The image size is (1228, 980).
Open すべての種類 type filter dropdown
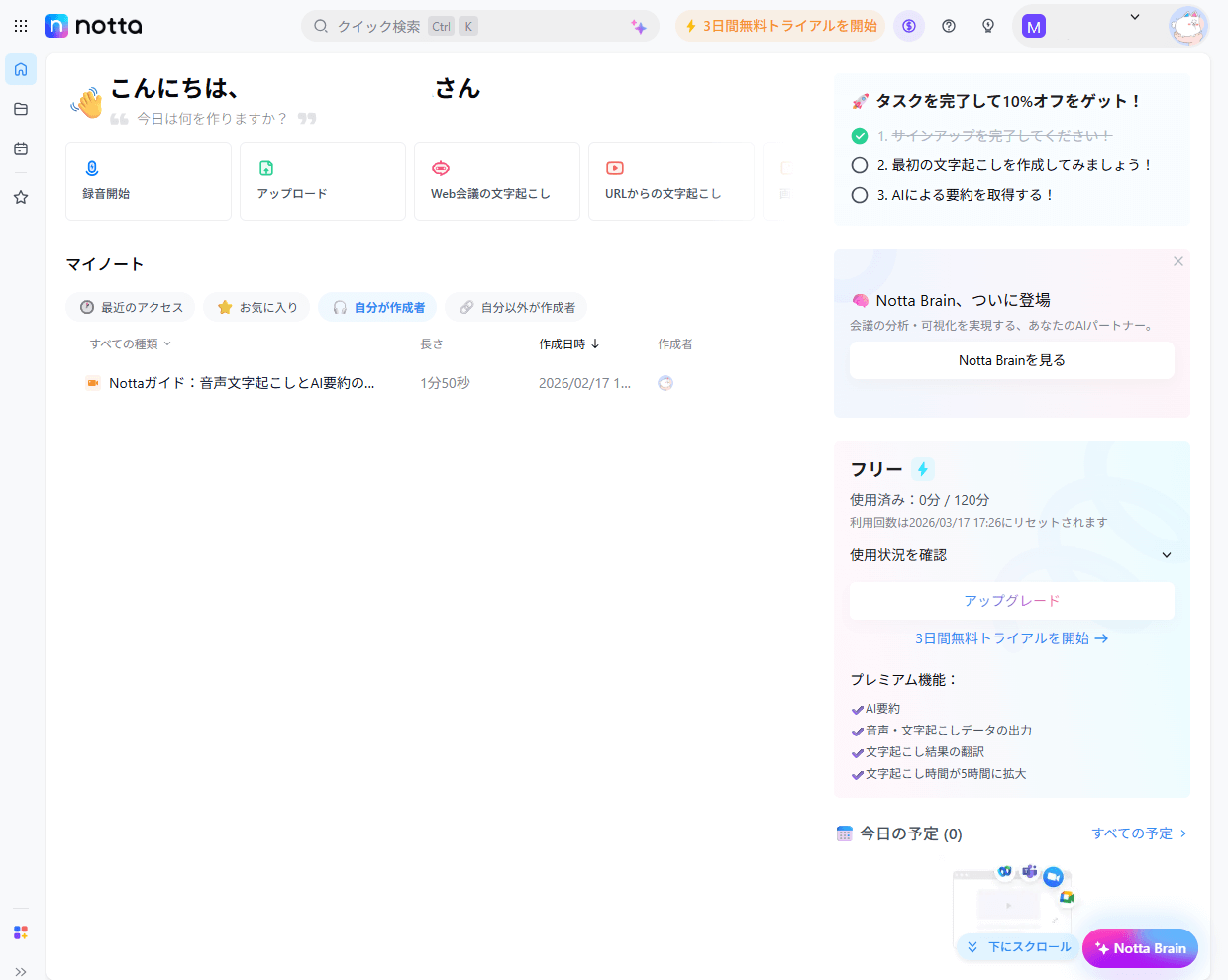pyautogui.click(x=131, y=344)
